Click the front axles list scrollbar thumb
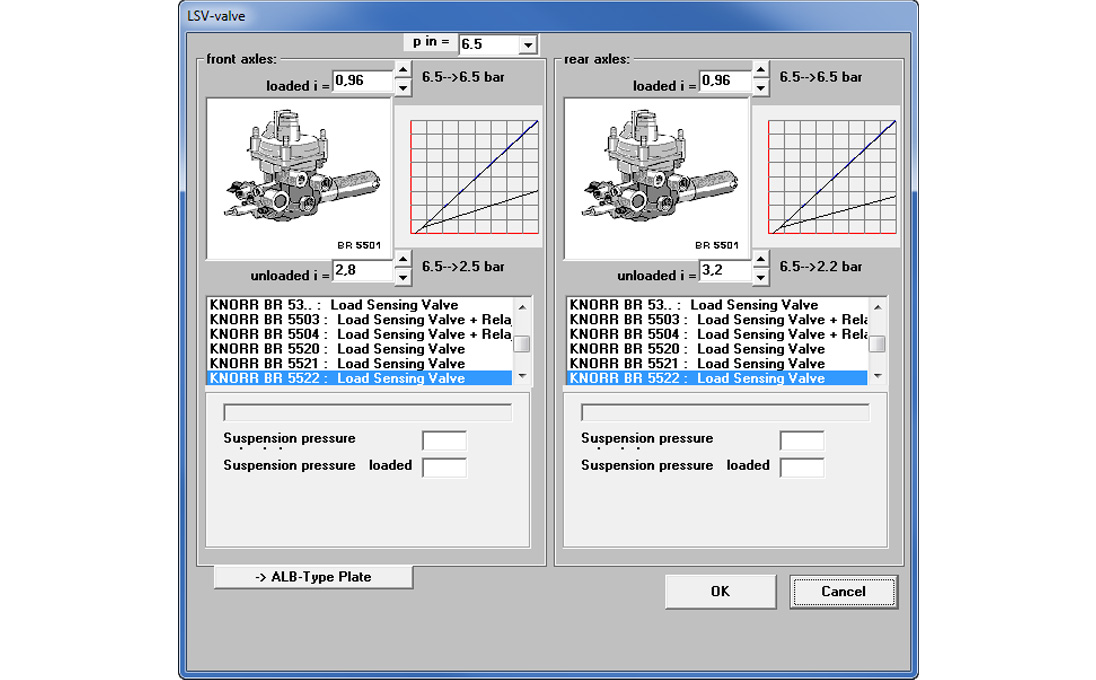Image resolution: width=1096 pixels, height=680 pixels. click(521, 344)
